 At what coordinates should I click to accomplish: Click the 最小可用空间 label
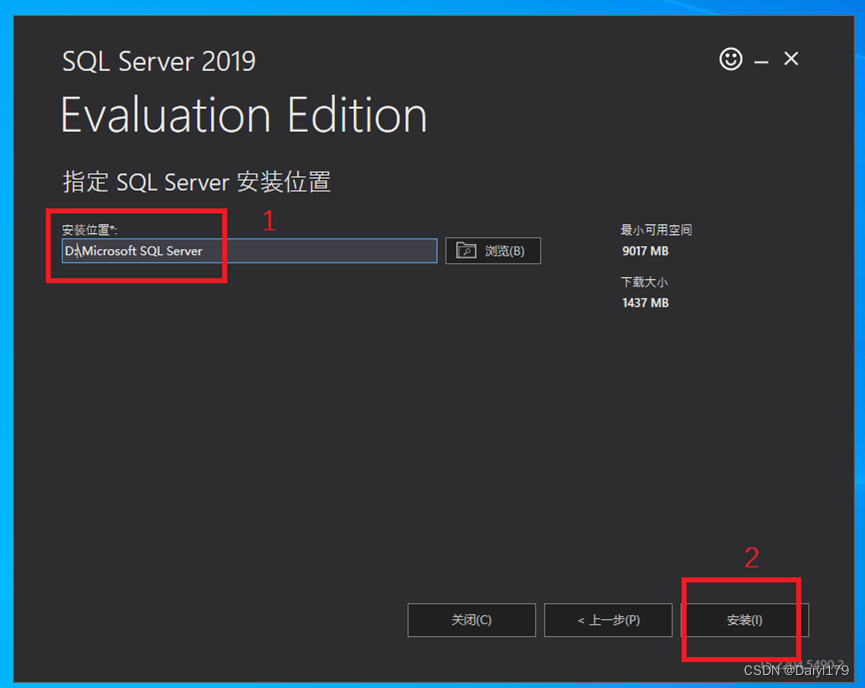[x=656, y=230]
